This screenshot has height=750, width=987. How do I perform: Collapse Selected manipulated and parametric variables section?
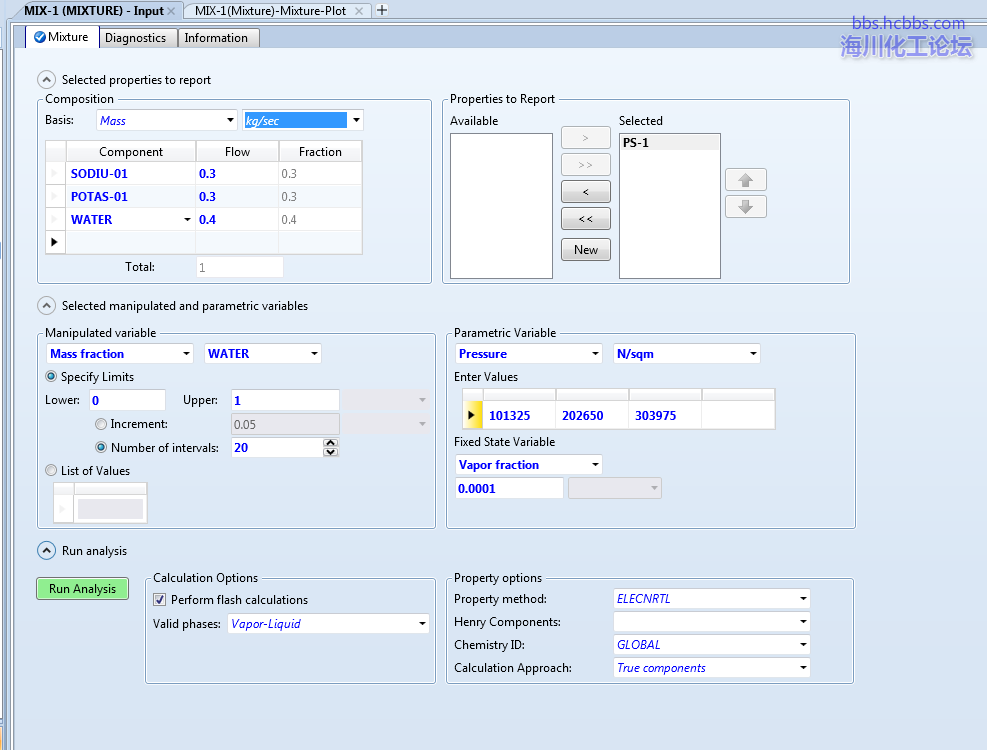tap(47, 306)
